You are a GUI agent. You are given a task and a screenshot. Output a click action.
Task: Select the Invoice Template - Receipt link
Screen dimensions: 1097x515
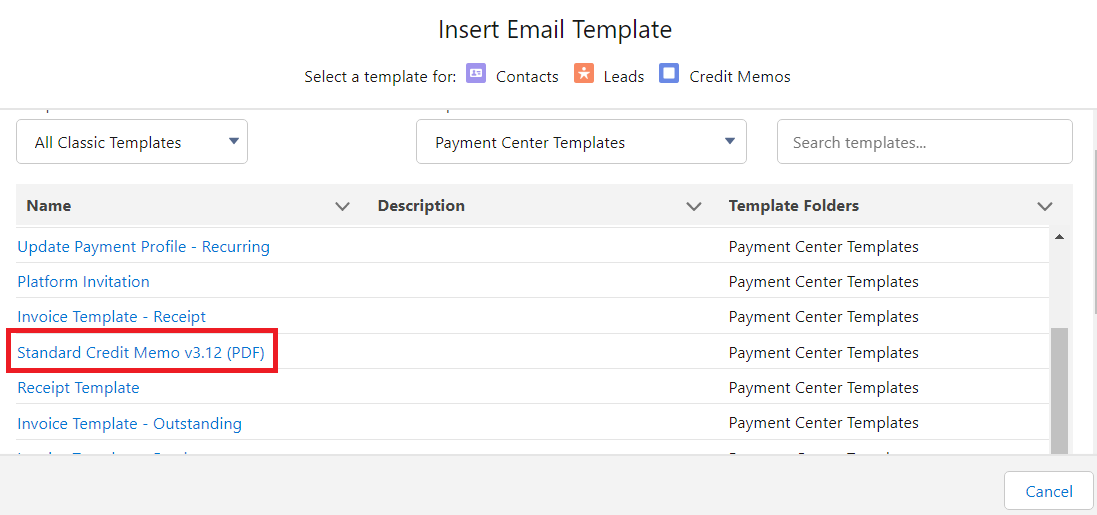tap(112, 317)
